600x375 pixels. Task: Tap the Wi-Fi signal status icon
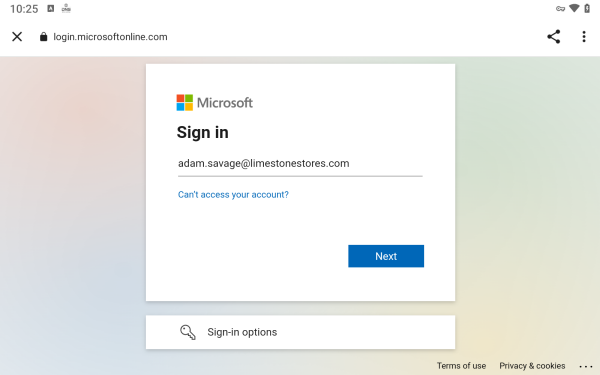(x=574, y=8)
